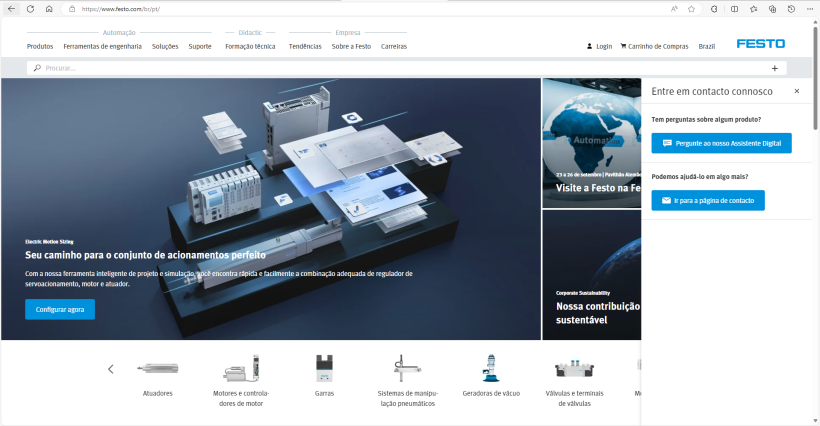Toggle split screen icon in browser toolbar
The height and width of the screenshot is (426, 820).
coord(734,9)
